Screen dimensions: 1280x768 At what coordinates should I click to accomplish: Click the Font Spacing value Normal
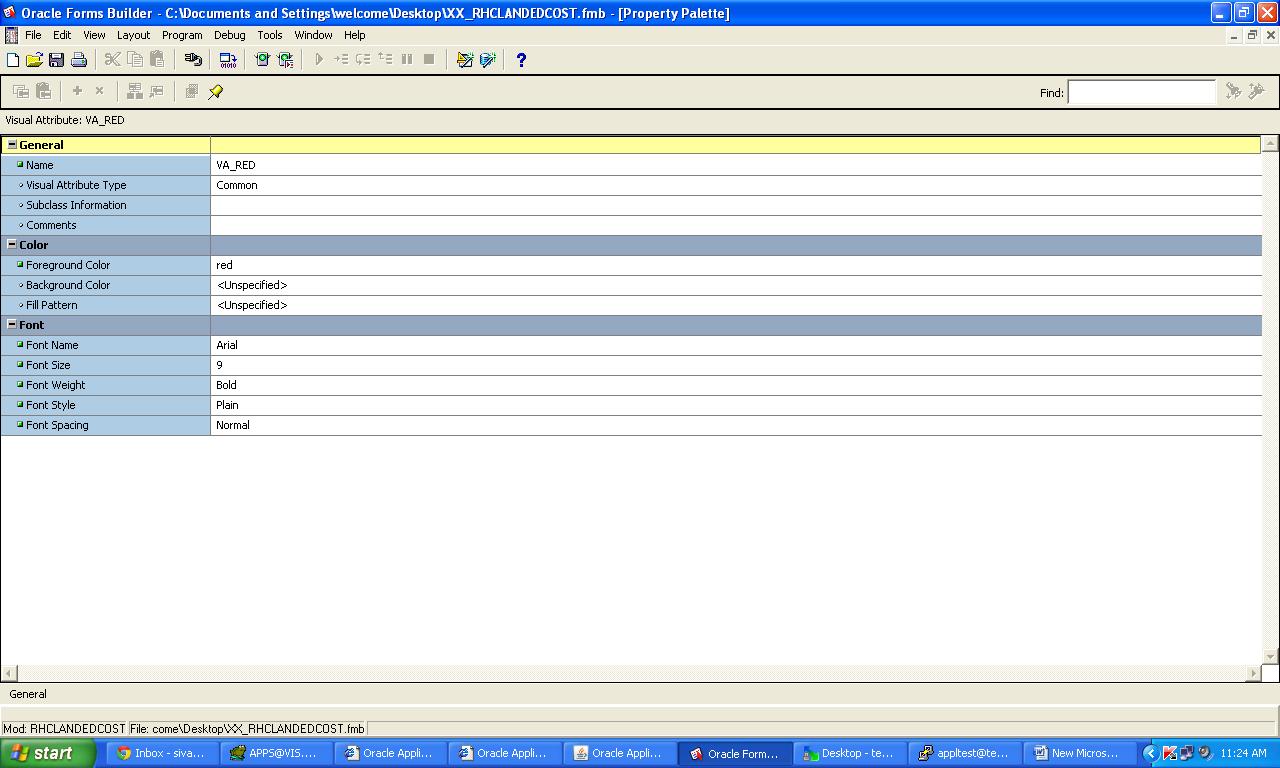pyautogui.click(x=233, y=425)
